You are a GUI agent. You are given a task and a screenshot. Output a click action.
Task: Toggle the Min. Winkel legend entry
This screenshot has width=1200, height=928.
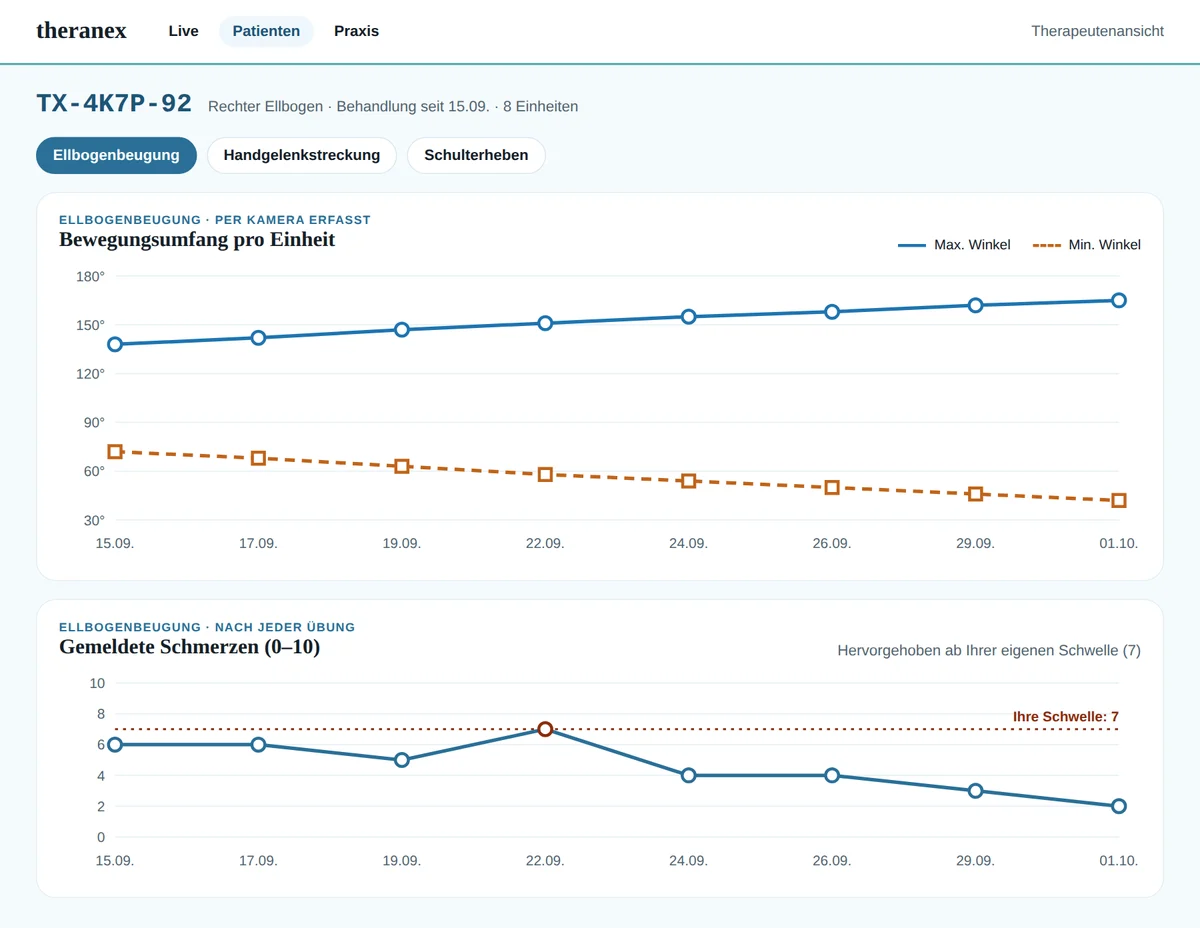1086,245
